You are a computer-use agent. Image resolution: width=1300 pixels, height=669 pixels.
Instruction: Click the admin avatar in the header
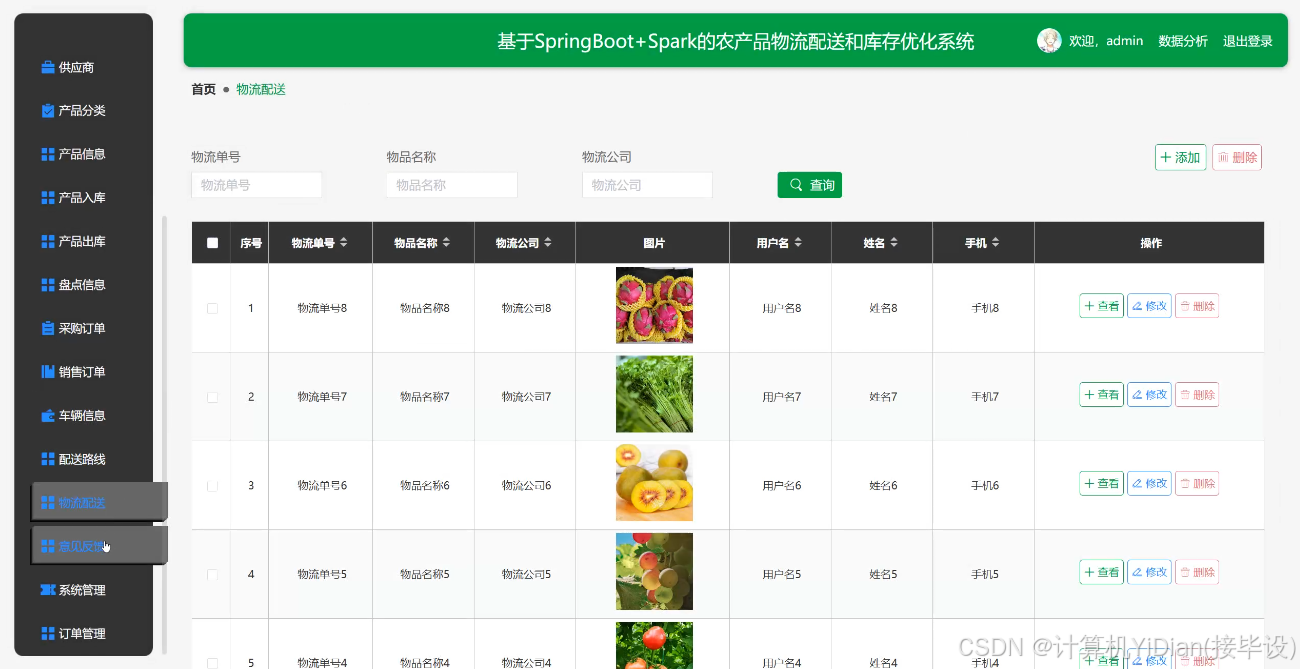coord(1049,40)
